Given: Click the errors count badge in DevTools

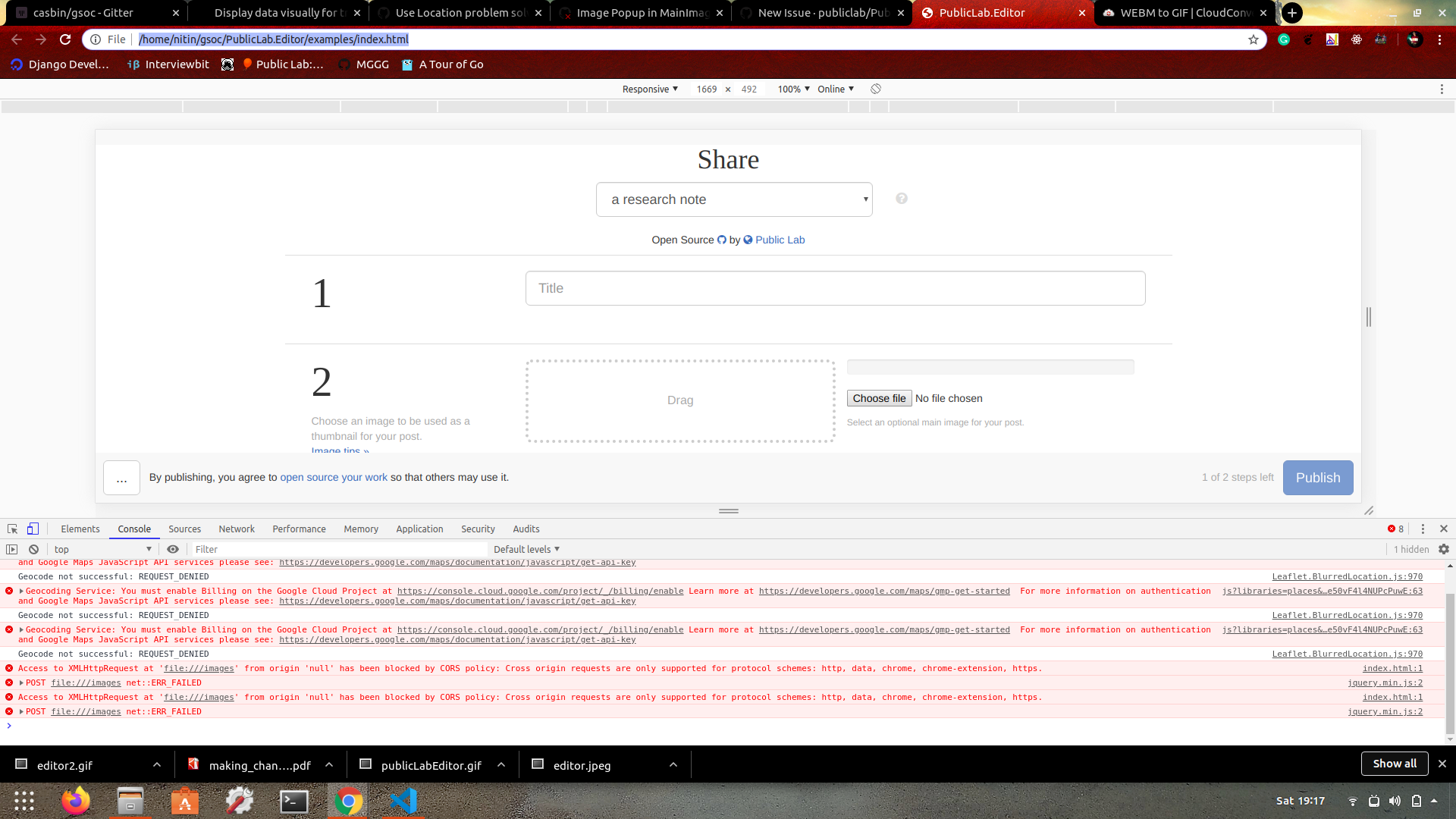Looking at the screenshot, I should [1395, 529].
